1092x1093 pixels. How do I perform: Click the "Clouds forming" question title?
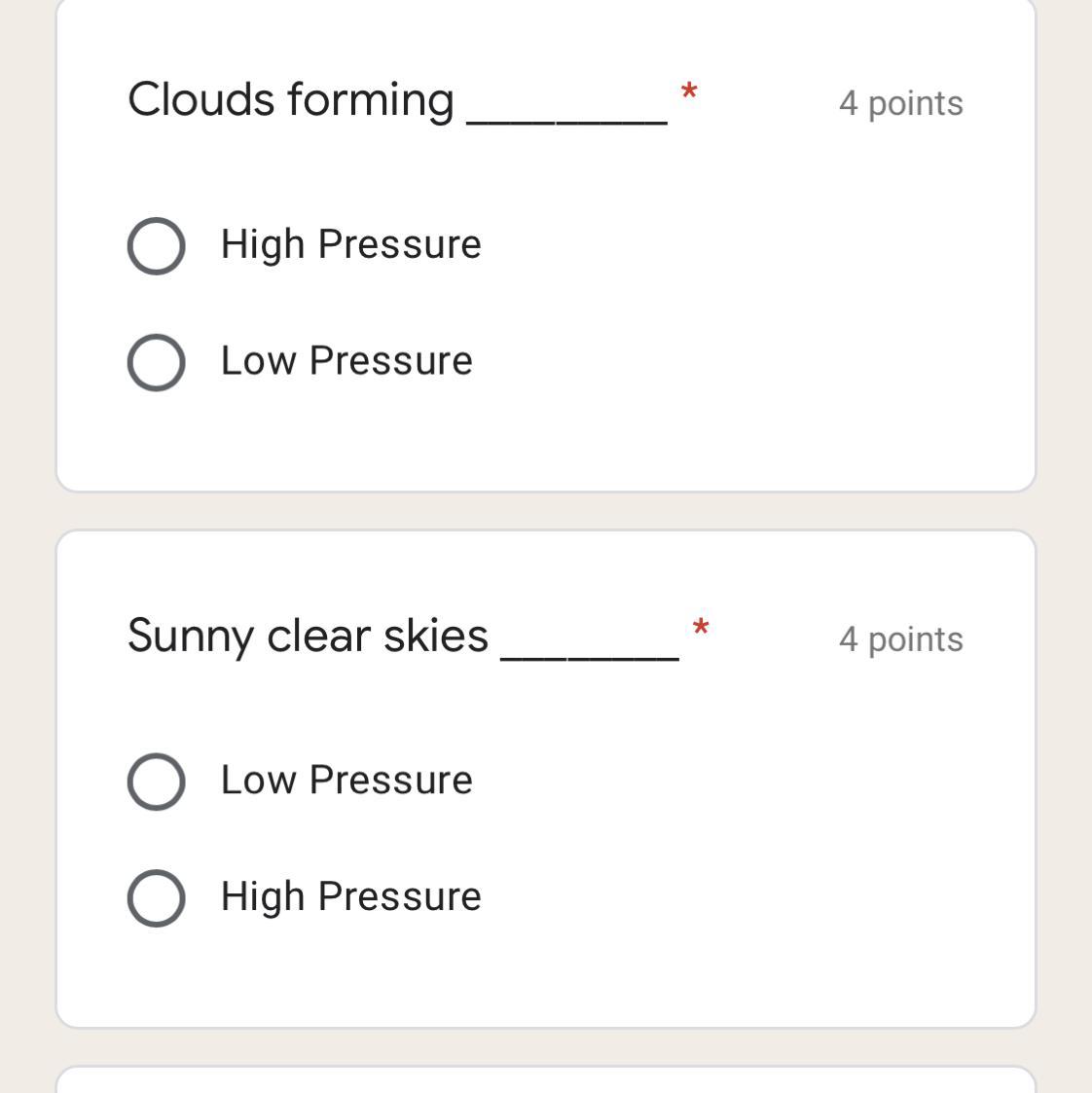point(290,100)
